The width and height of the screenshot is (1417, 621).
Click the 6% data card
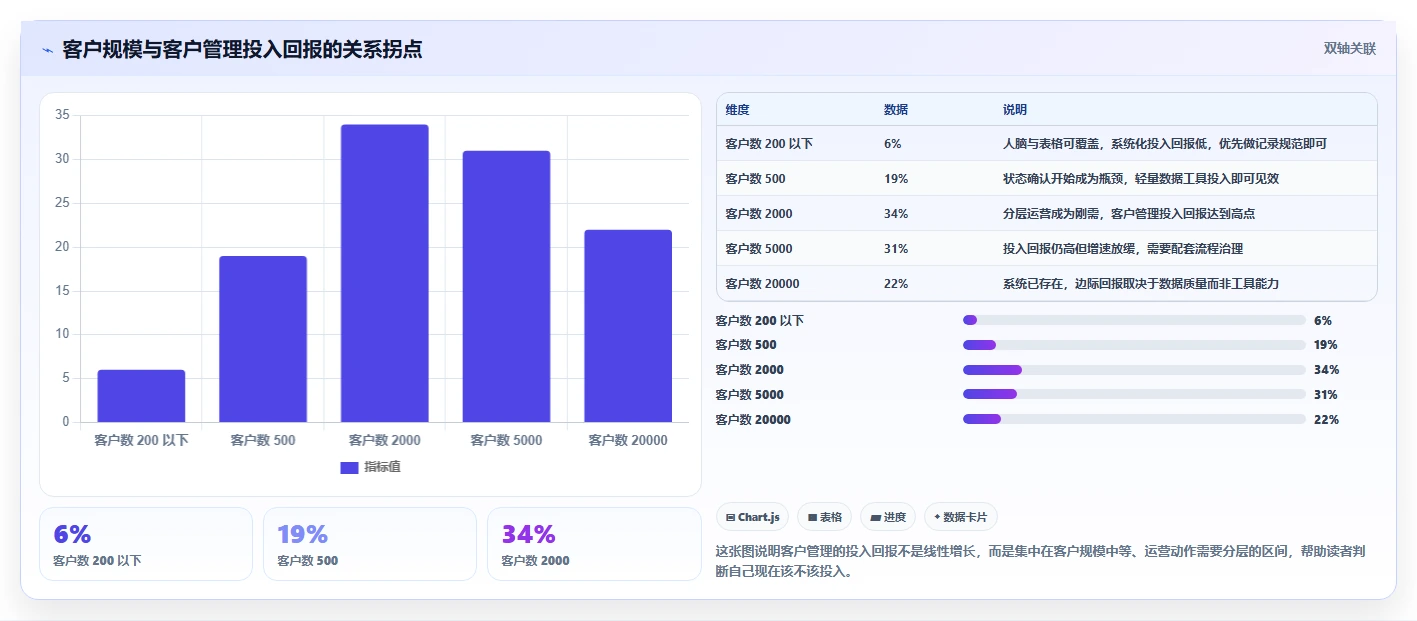click(x=146, y=544)
